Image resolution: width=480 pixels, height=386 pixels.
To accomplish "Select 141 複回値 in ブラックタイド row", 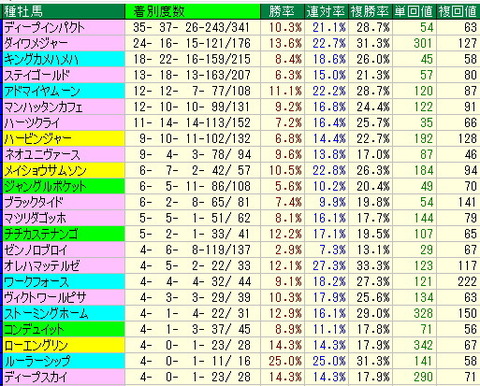I will pos(467,202).
